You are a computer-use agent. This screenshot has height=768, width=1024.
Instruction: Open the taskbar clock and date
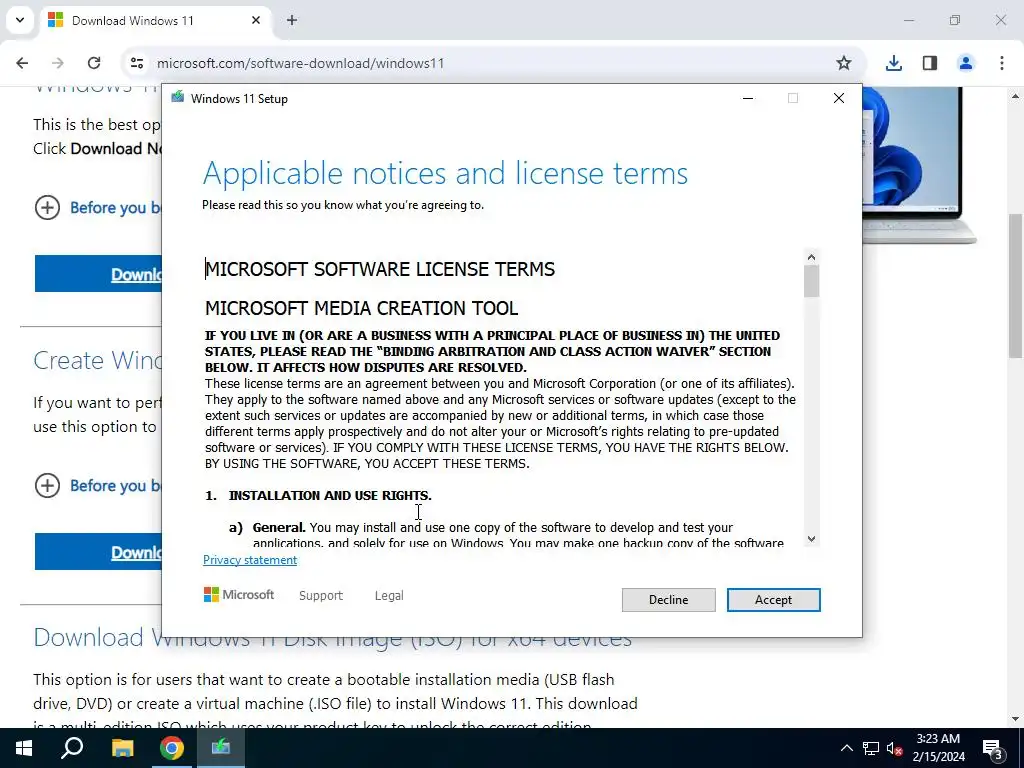click(x=938, y=748)
